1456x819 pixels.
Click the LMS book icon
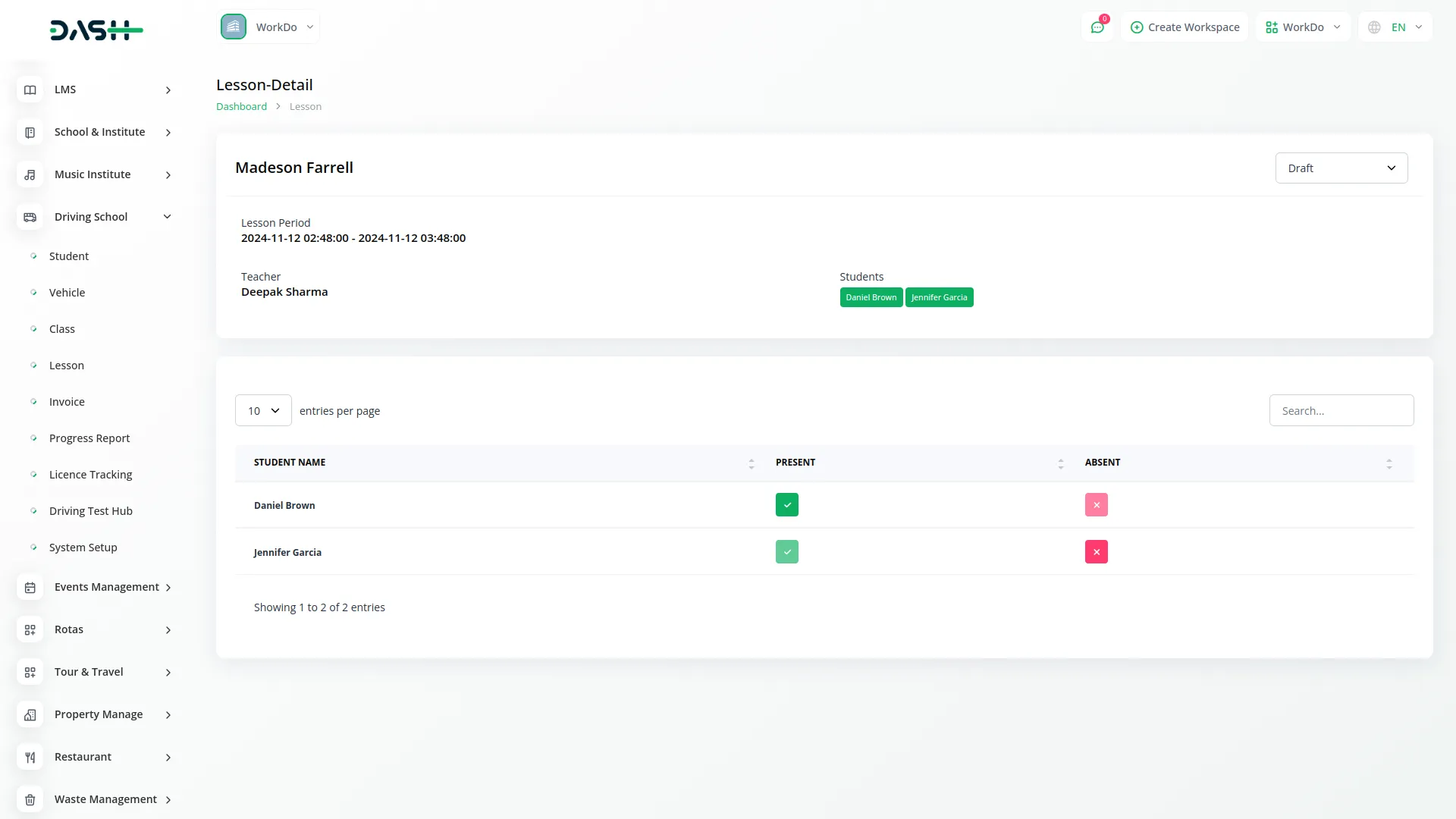coord(30,89)
